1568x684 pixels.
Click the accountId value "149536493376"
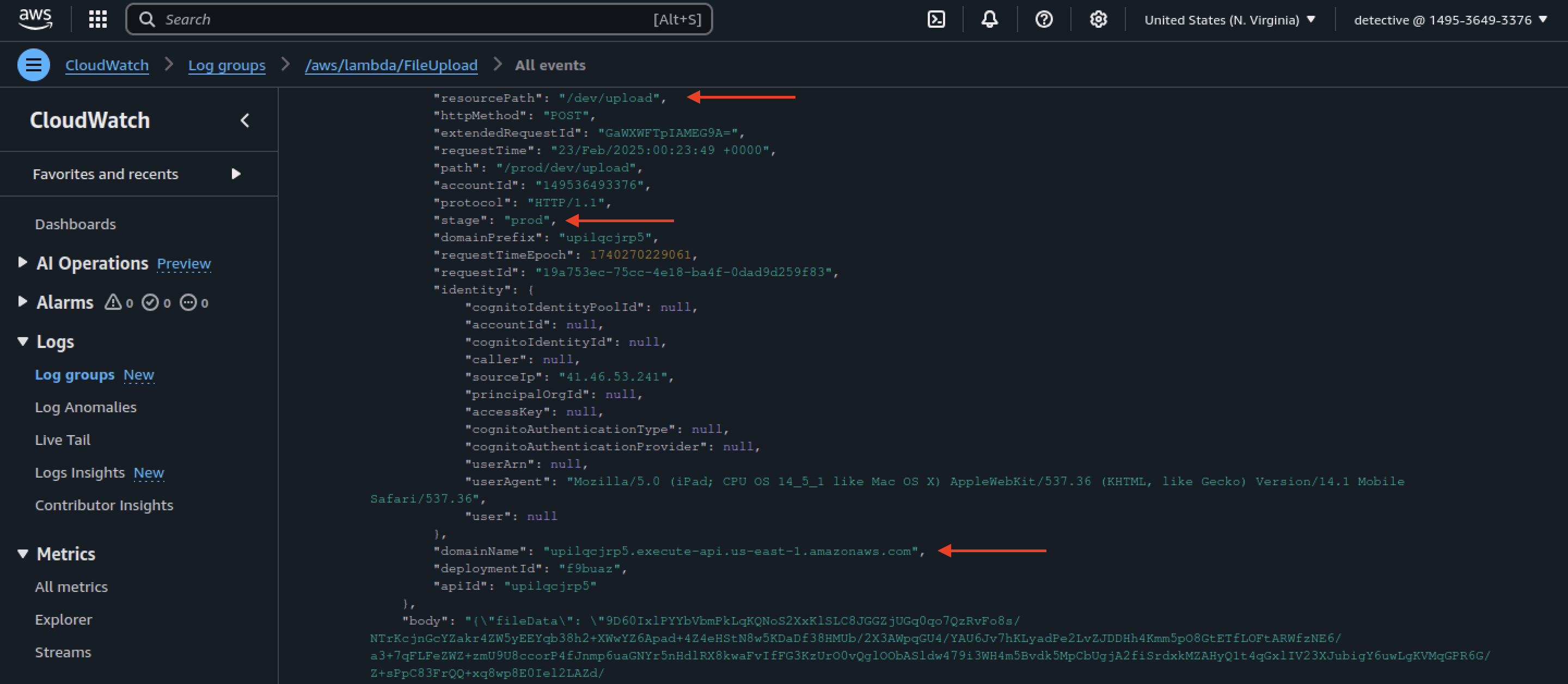(x=589, y=185)
